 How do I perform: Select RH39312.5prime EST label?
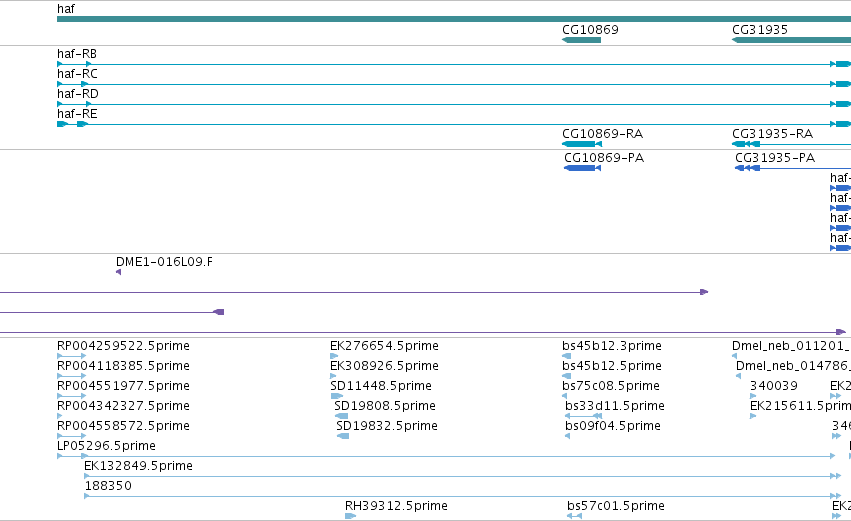[x=396, y=506]
